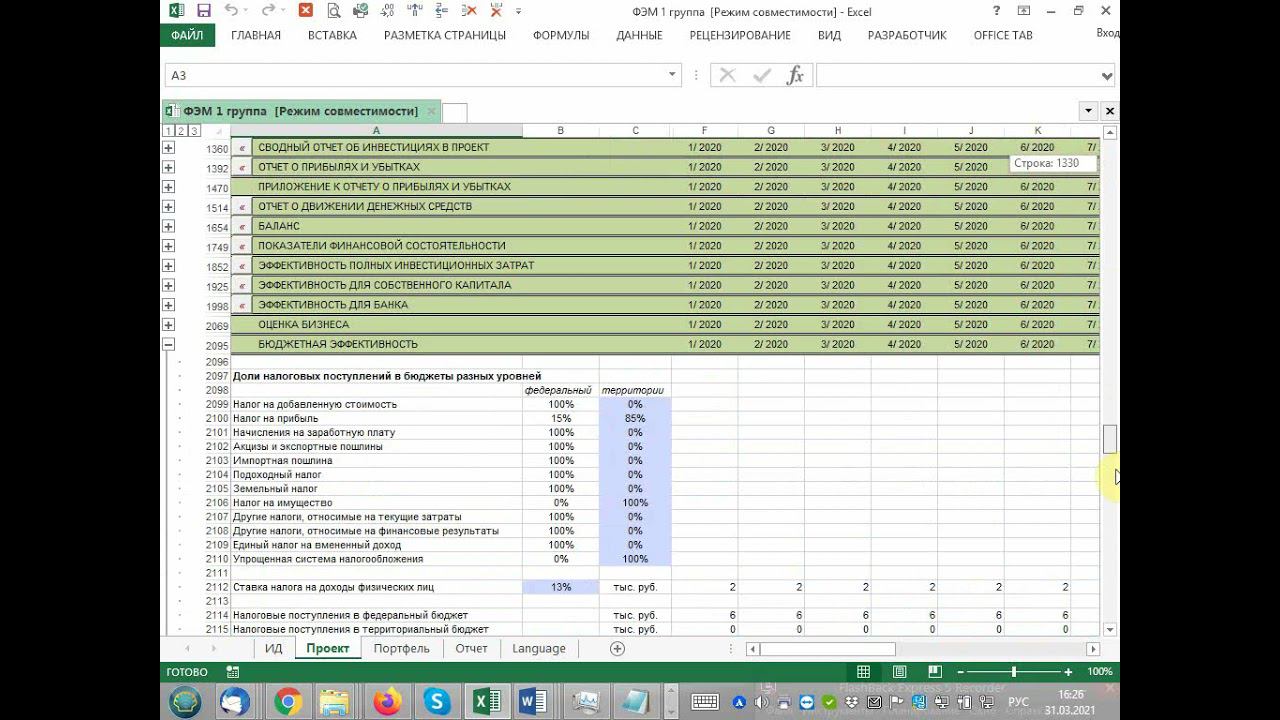
Task: Switch to the Портфель sheet tab
Action: click(401, 648)
